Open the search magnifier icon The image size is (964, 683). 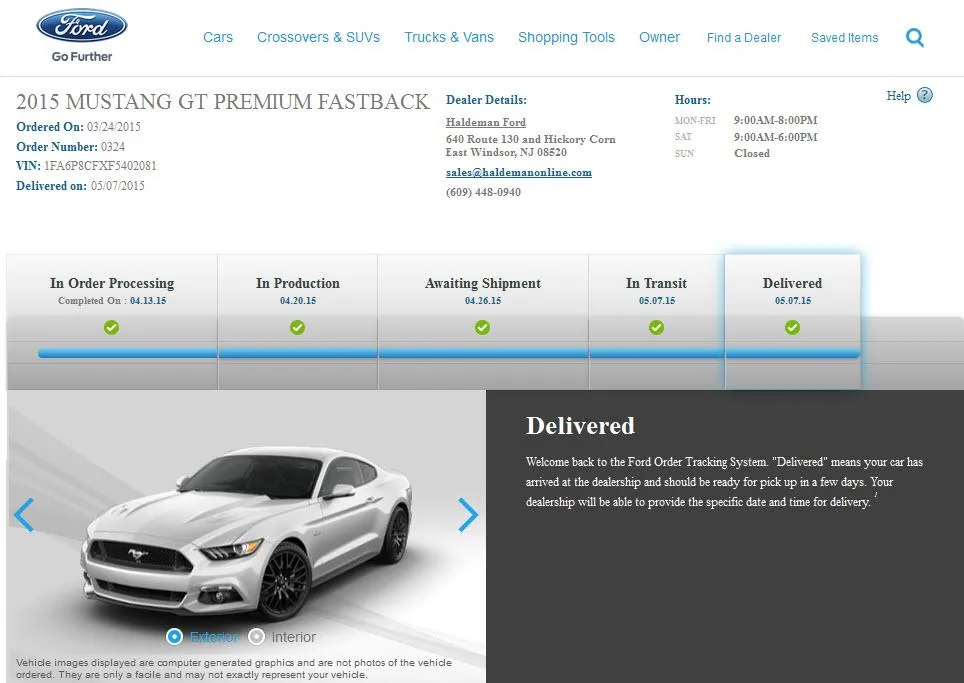coord(915,38)
